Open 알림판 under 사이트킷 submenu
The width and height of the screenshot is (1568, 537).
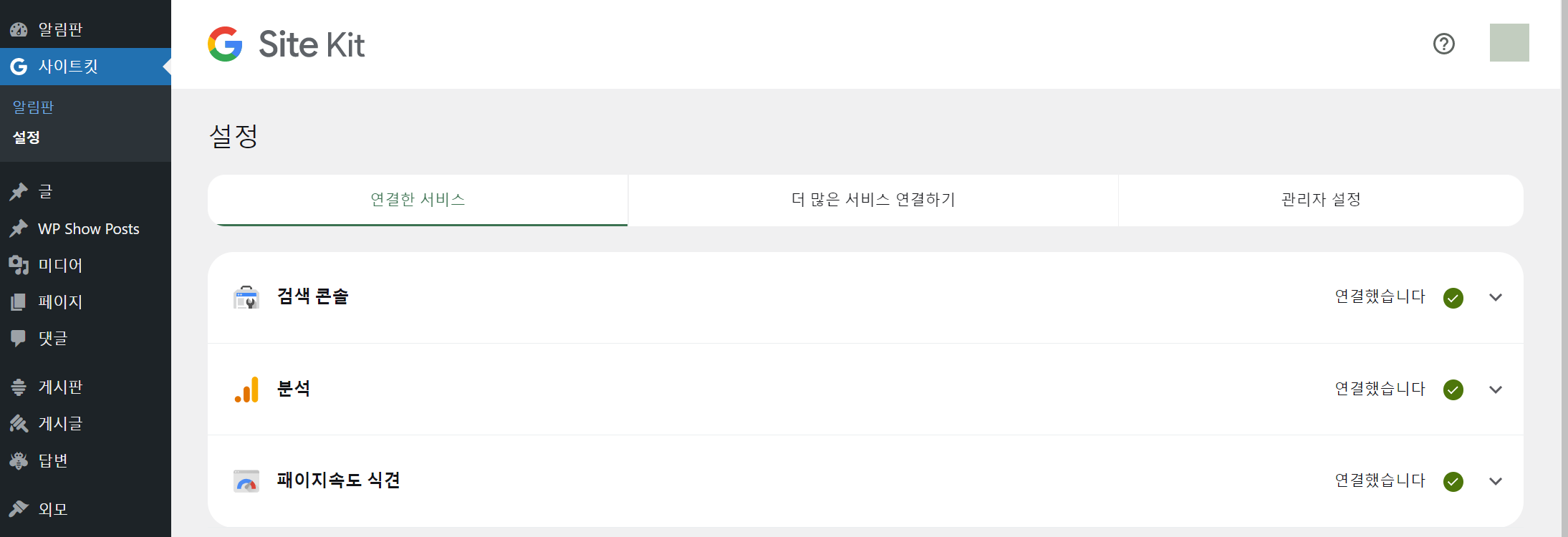pyautogui.click(x=30, y=106)
